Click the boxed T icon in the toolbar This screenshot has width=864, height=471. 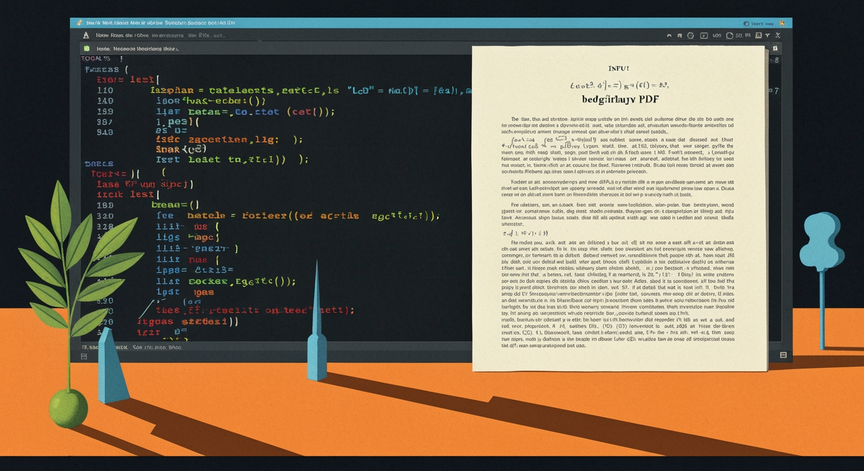pyautogui.click(x=704, y=35)
